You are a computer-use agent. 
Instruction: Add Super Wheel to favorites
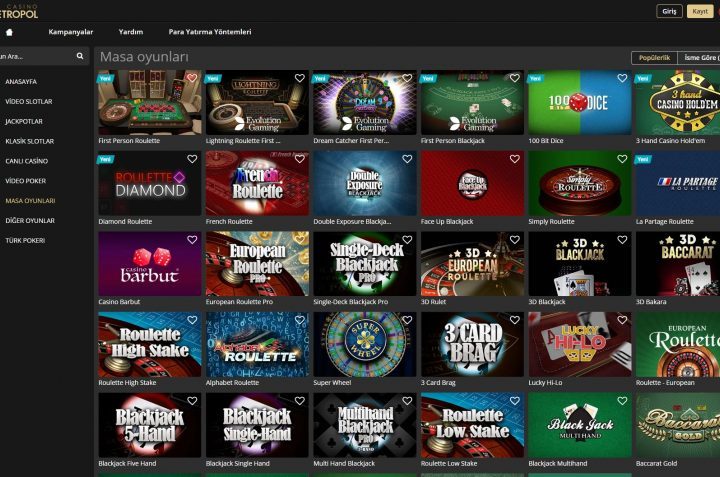point(407,320)
